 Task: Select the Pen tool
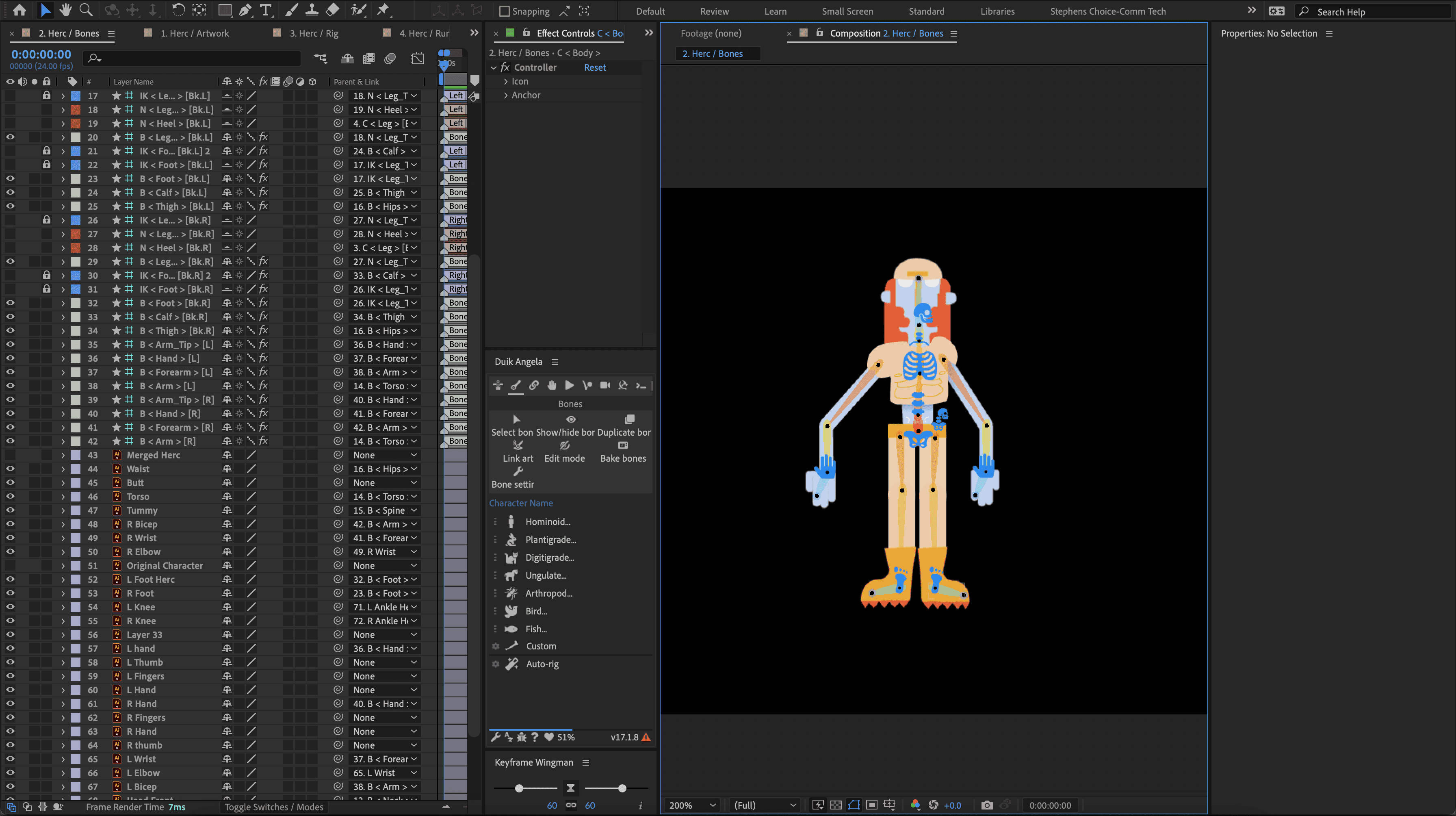(245, 10)
